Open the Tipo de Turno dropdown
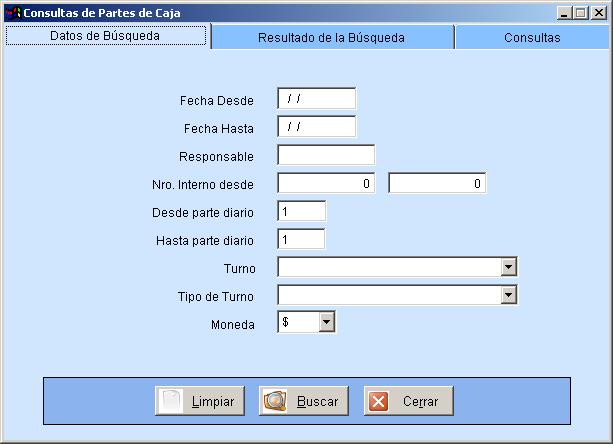The width and height of the screenshot is (613, 444). [x=509, y=295]
